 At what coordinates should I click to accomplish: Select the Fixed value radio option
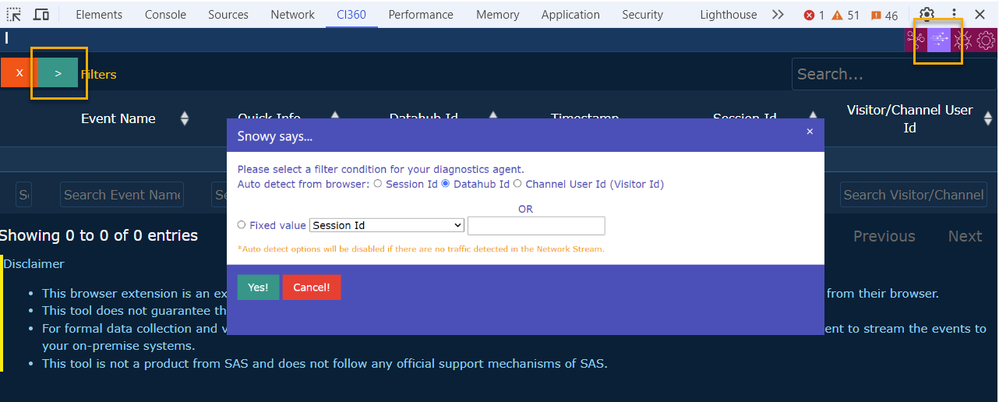click(242, 225)
